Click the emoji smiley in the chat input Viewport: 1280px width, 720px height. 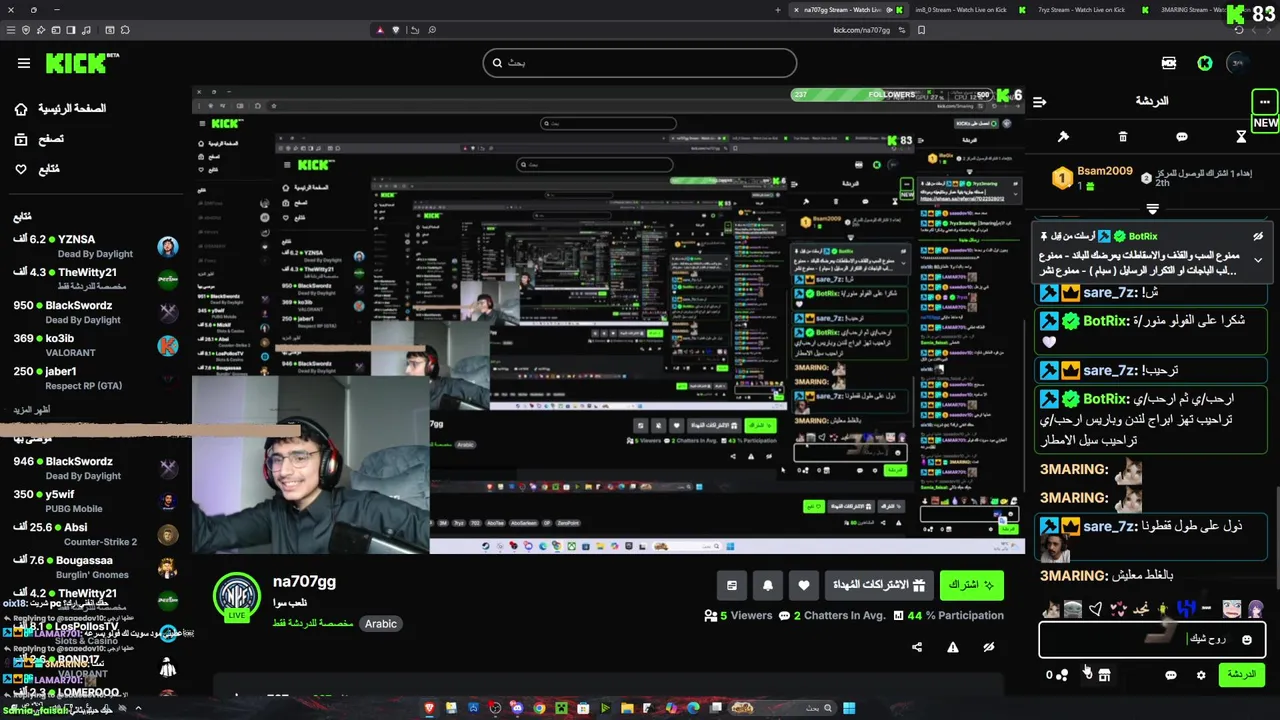1246,640
